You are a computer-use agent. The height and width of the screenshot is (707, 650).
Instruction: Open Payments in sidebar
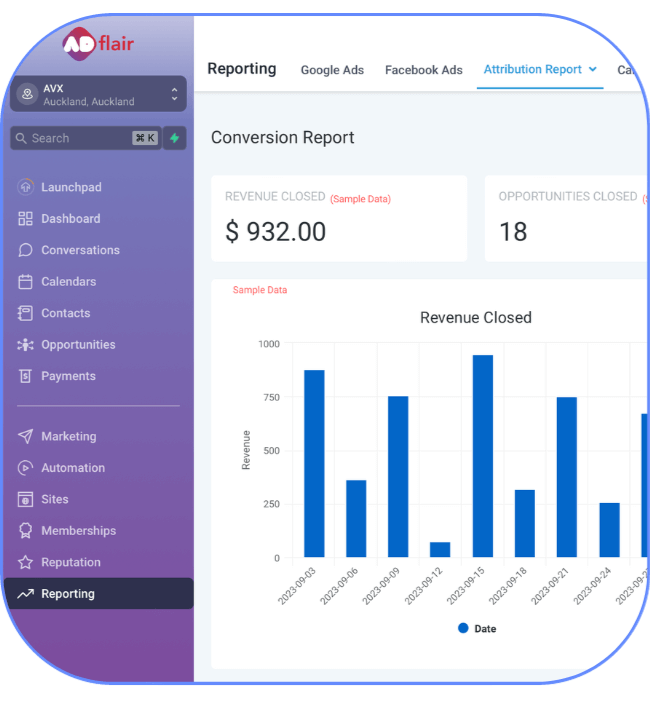pyautogui.click(x=69, y=376)
